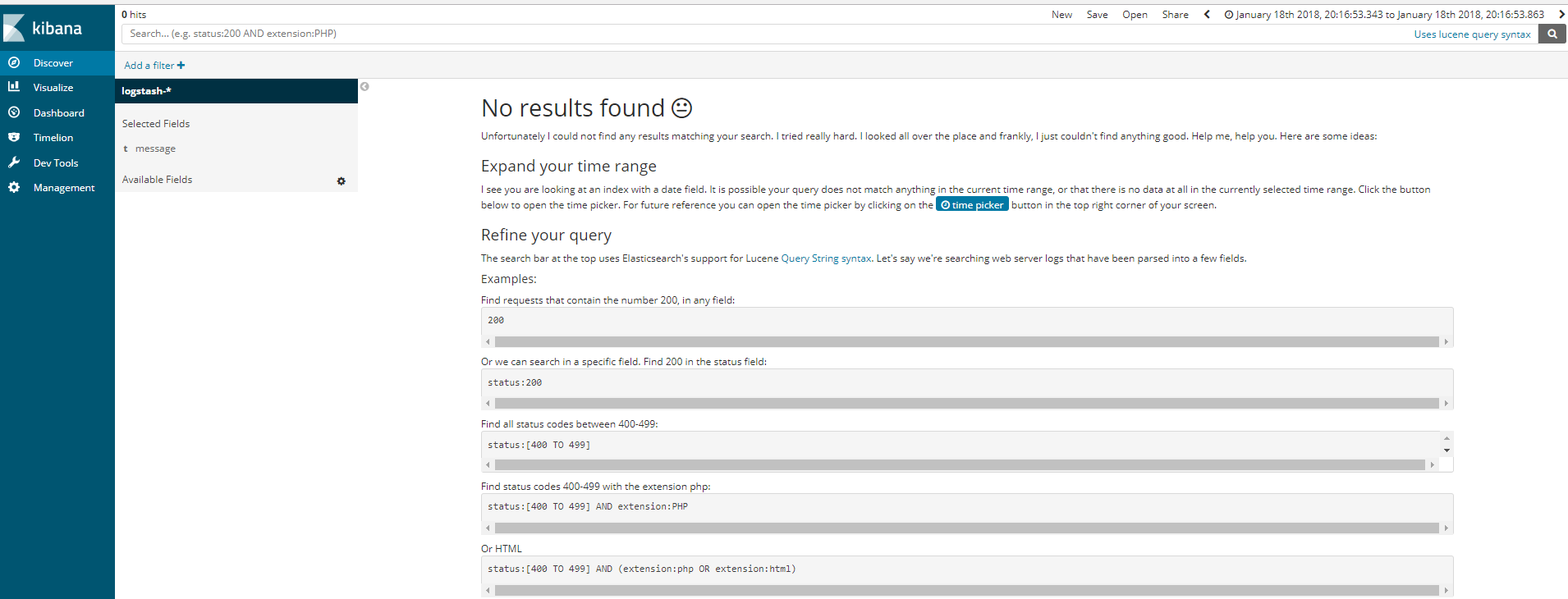Click Share in the top menu

1175,14
